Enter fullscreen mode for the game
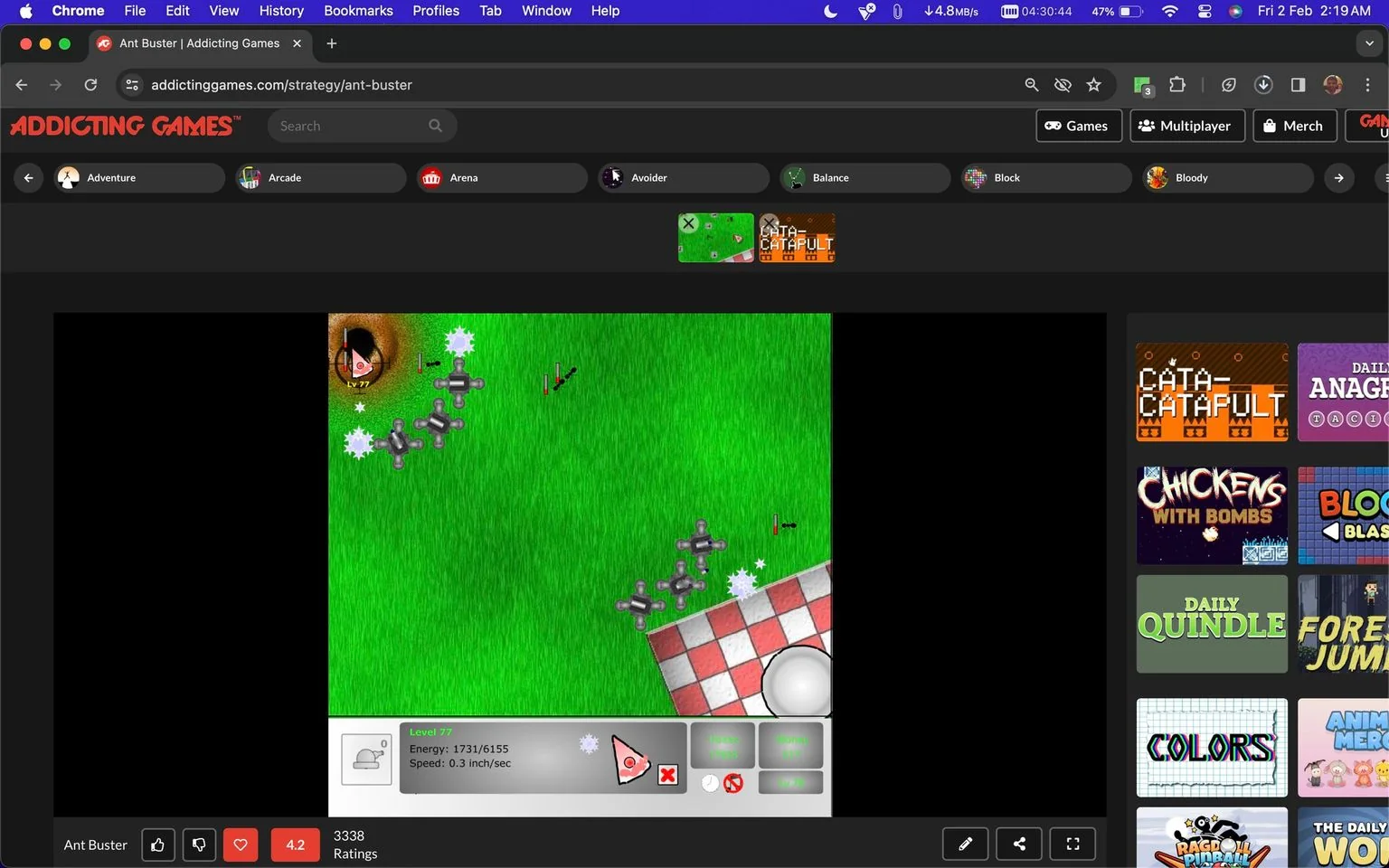This screenshot has width=1389, height=868. point(1072,844)
